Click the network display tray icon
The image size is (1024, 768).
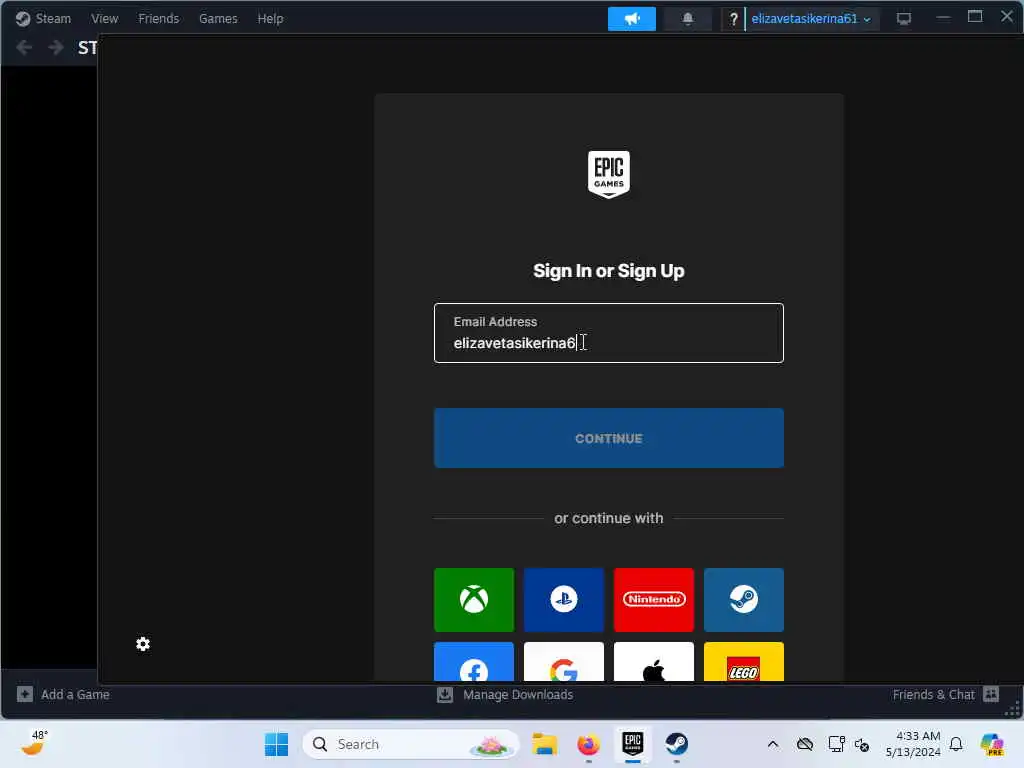[836, 744]
